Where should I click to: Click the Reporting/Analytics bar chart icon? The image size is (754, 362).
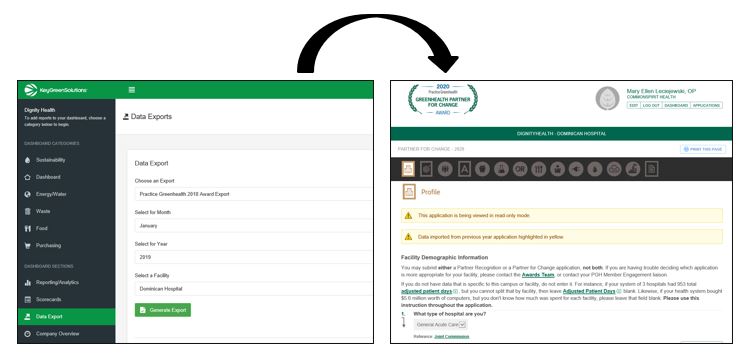28,283
